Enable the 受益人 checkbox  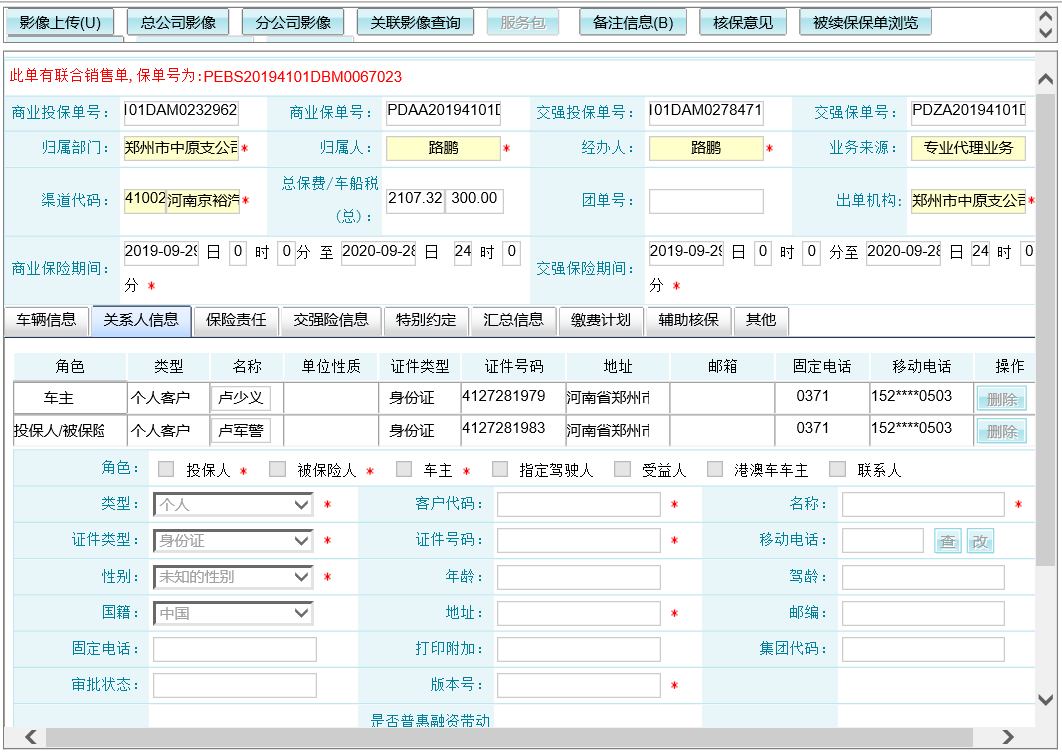[x=622, y=469]
